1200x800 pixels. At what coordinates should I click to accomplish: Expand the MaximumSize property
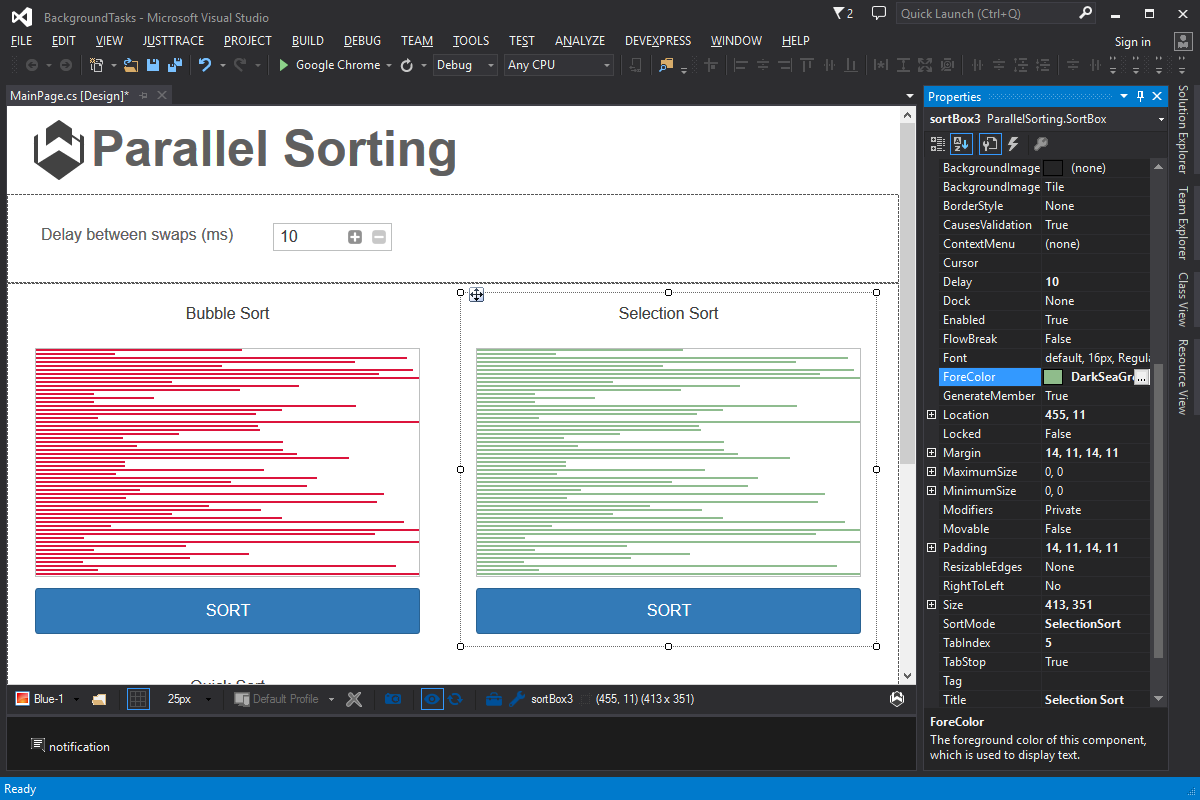click(x=932, y=472)
